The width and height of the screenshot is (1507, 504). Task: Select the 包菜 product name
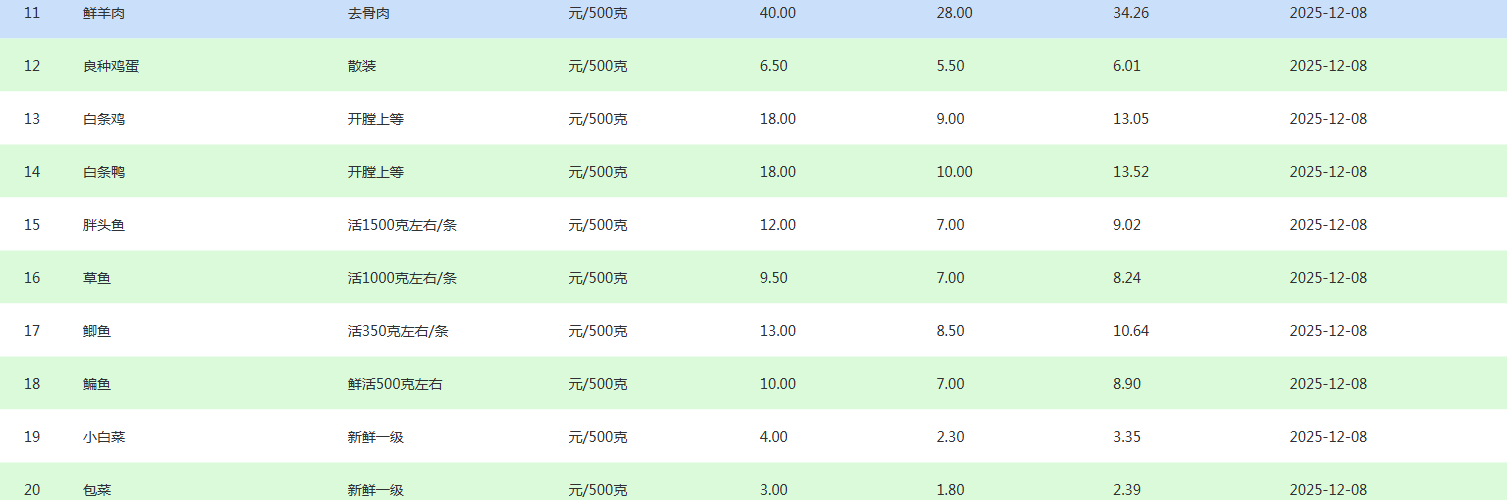[97, 490]
